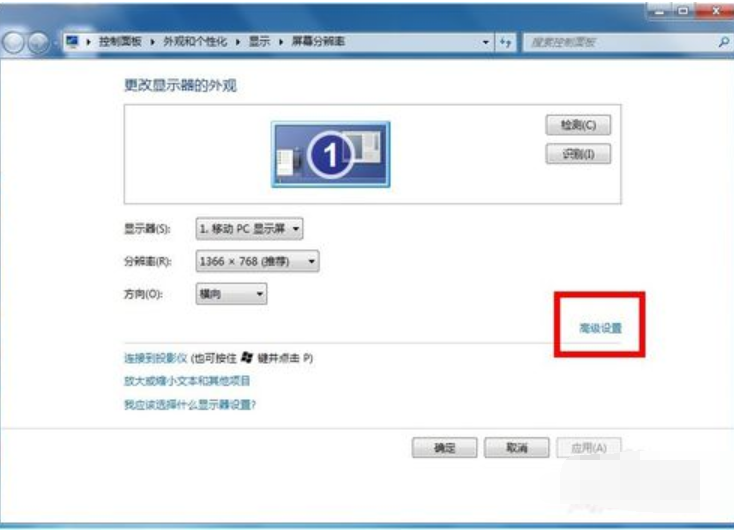
Task: Minimize the window
Action: [x=660, y=10]
